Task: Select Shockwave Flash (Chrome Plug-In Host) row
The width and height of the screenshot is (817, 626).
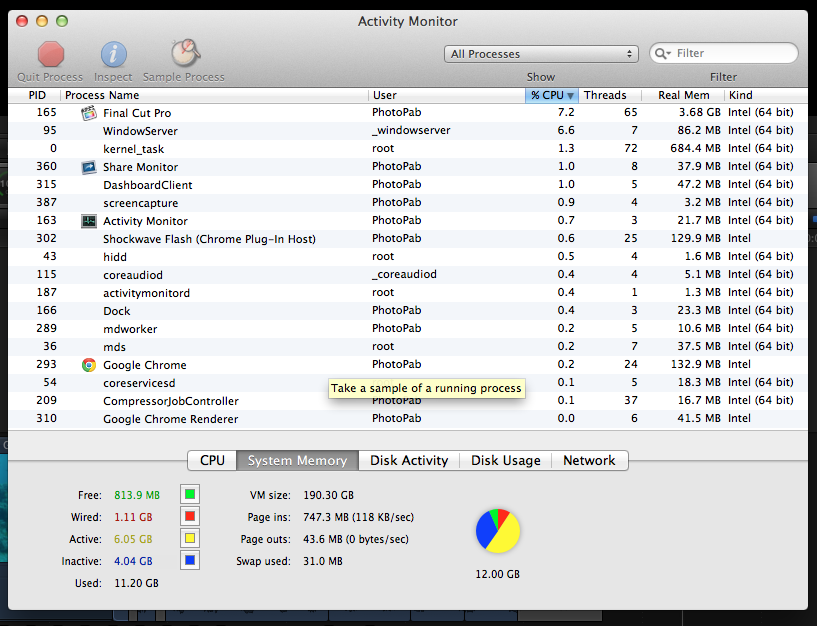Action: (x=408, y=239)
